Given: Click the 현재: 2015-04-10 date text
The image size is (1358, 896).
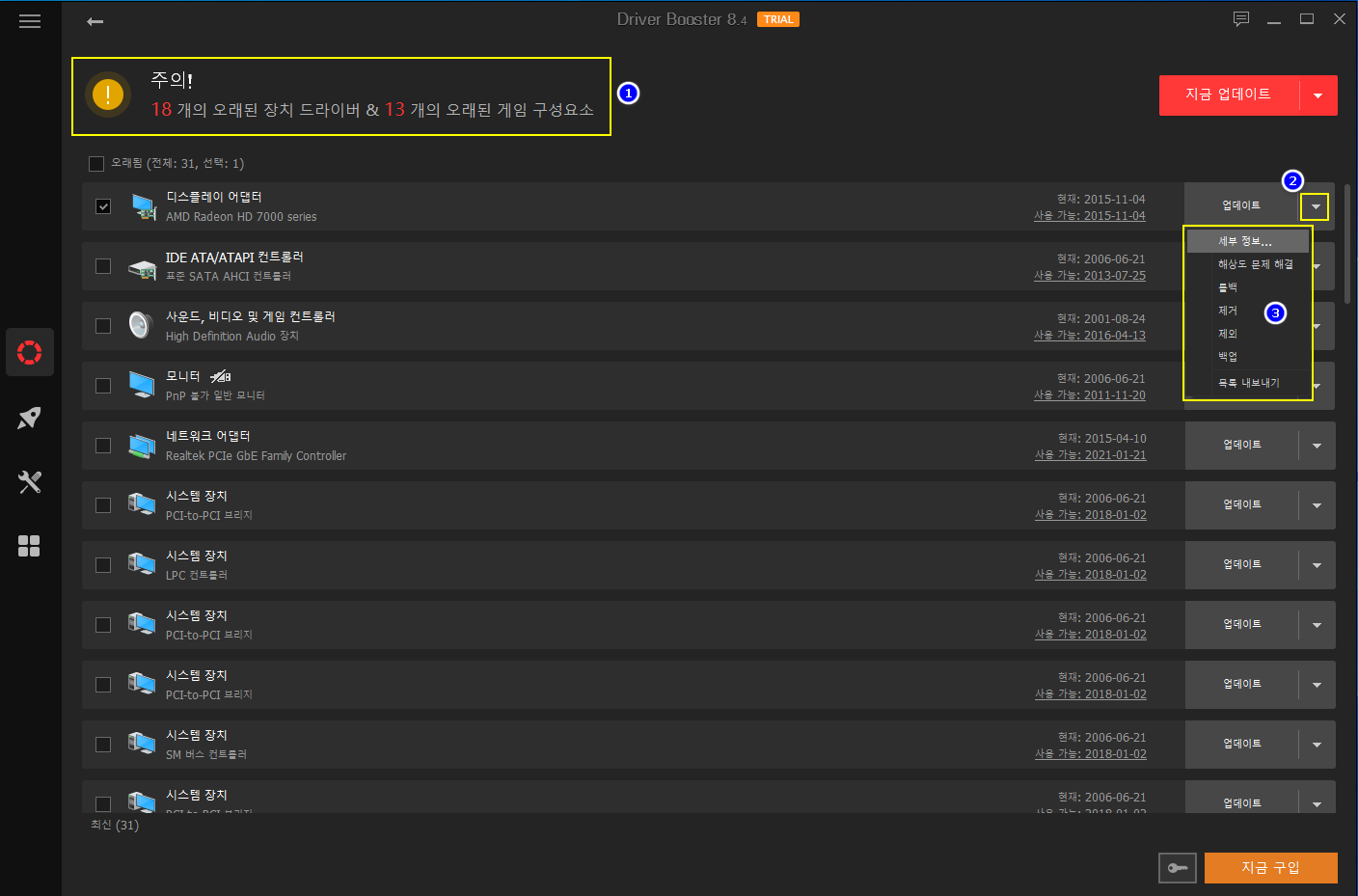Looking at the screenshot, I should (1102, 439).
